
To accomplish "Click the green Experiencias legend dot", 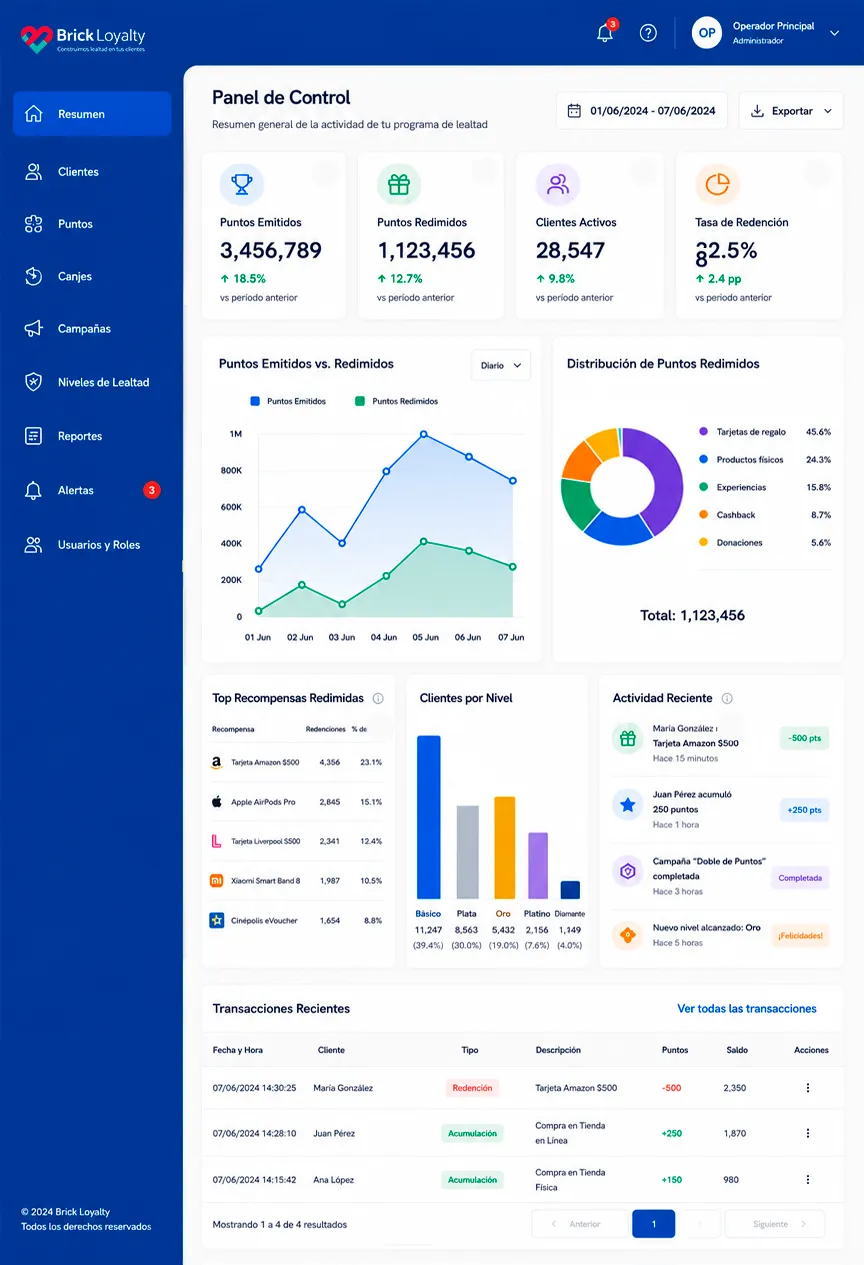I will [704, 487].
